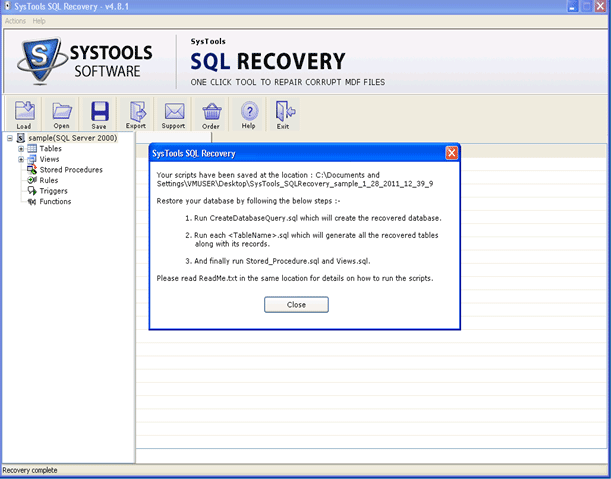Click the Order basket icon
This screenshot has height=479, width=611.
point(211,112)
